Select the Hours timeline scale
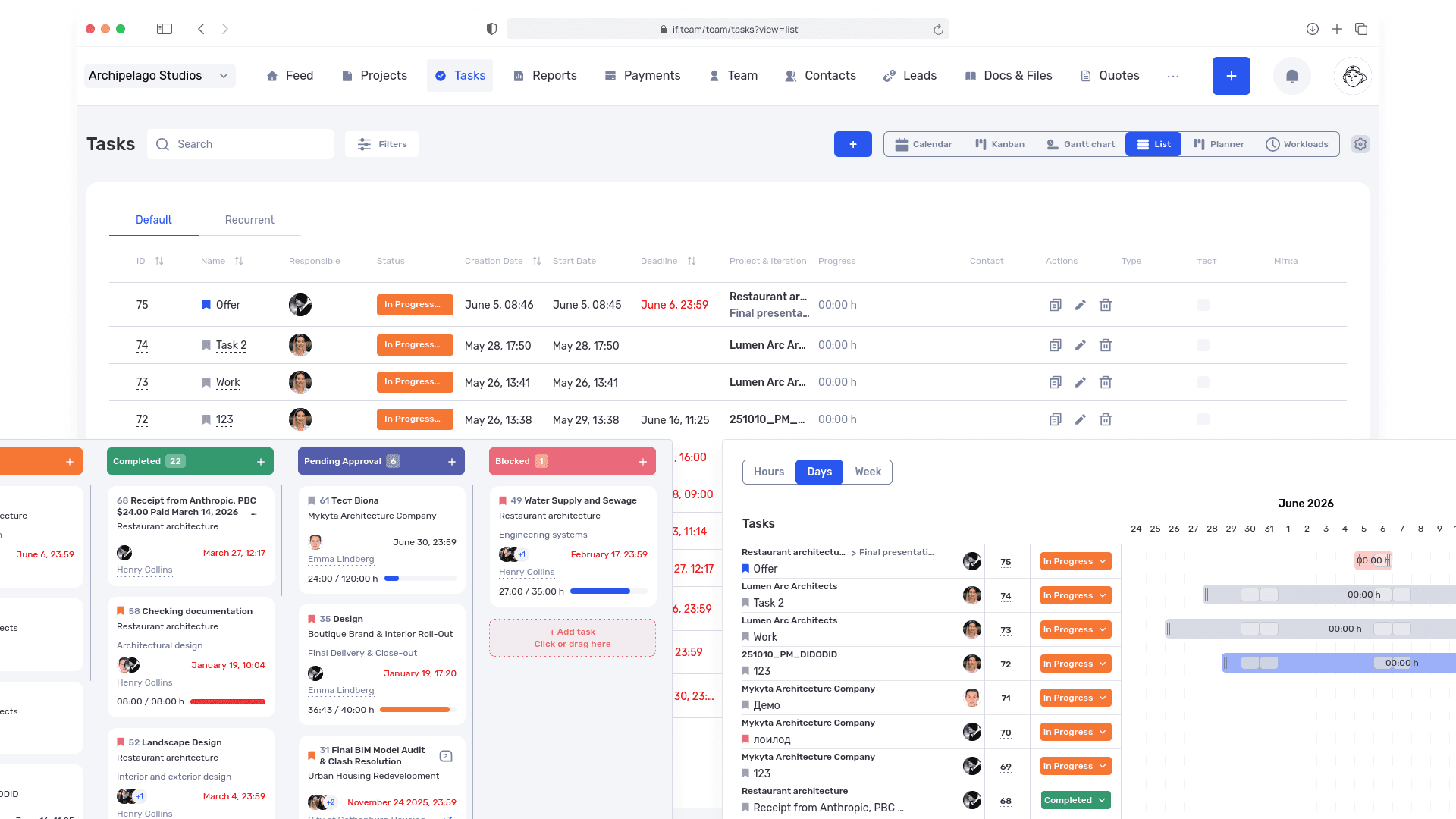 [769, 472]
